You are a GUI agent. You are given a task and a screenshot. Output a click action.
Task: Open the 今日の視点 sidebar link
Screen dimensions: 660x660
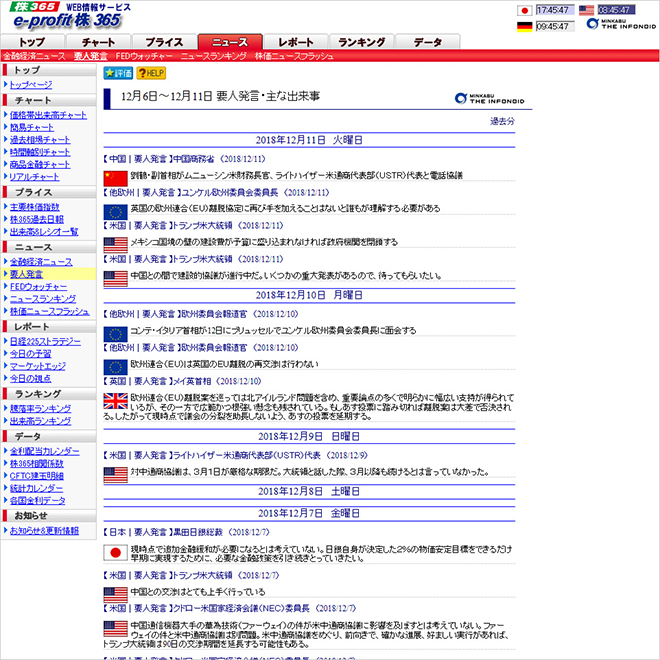click(x=31, y=379)
